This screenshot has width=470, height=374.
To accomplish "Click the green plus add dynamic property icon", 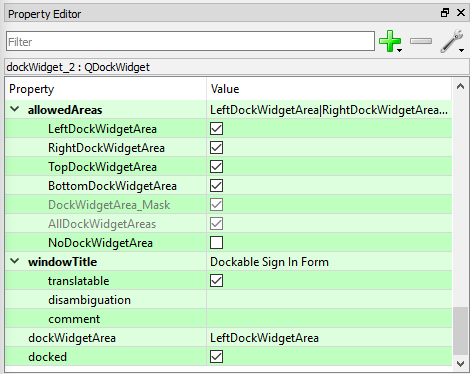I will coord(389,41).
